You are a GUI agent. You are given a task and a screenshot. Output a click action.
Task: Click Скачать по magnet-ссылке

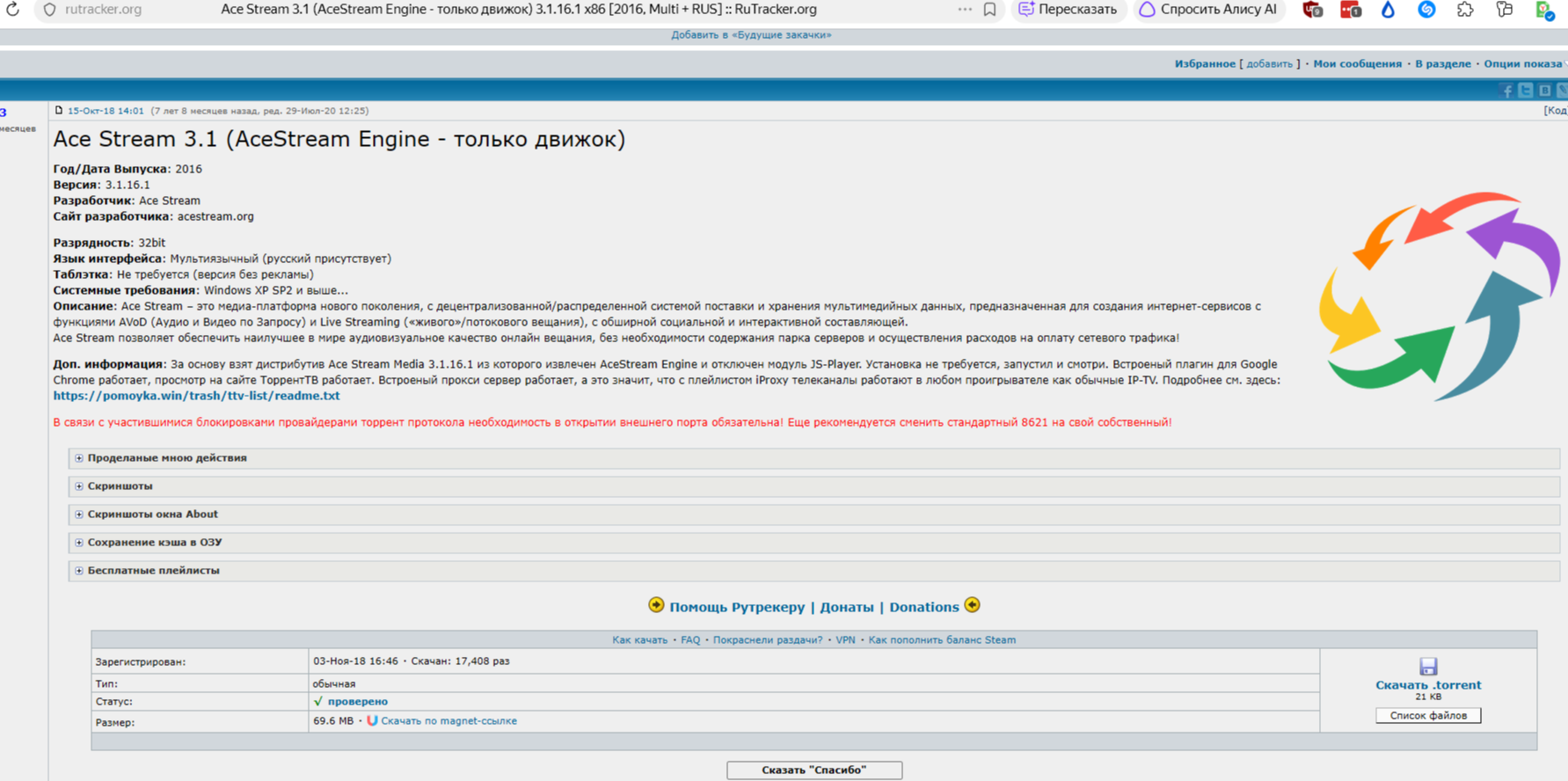tap(449, 721)
